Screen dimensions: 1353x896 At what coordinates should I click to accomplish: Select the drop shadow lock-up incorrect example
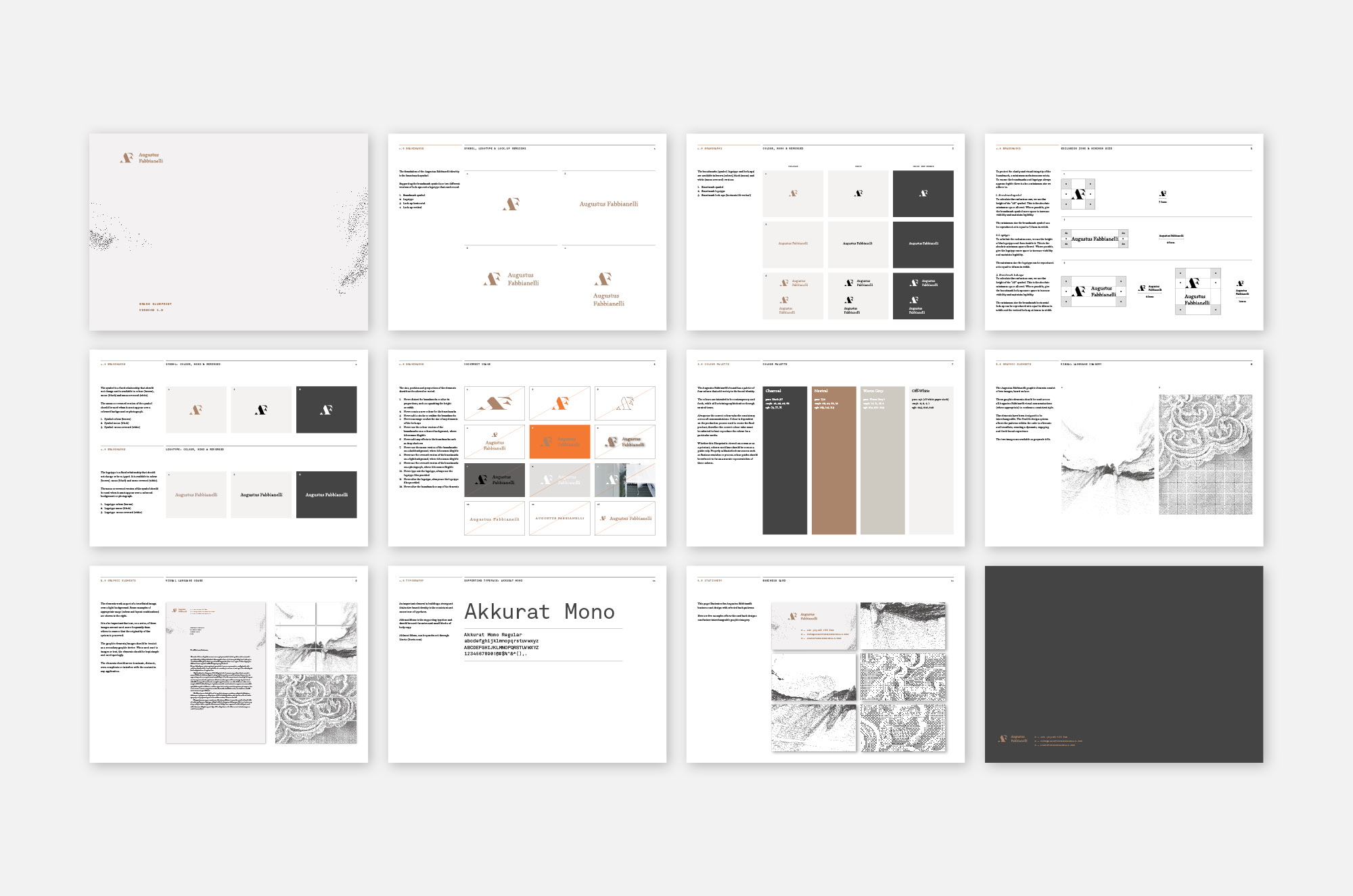tap(625, 442)
